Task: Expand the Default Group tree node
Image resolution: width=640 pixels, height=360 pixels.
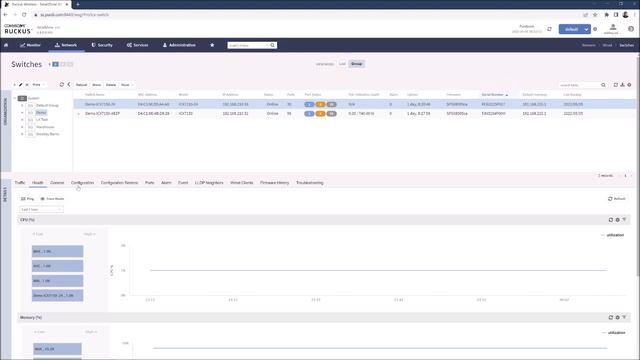Action: (x=22, y=106)
